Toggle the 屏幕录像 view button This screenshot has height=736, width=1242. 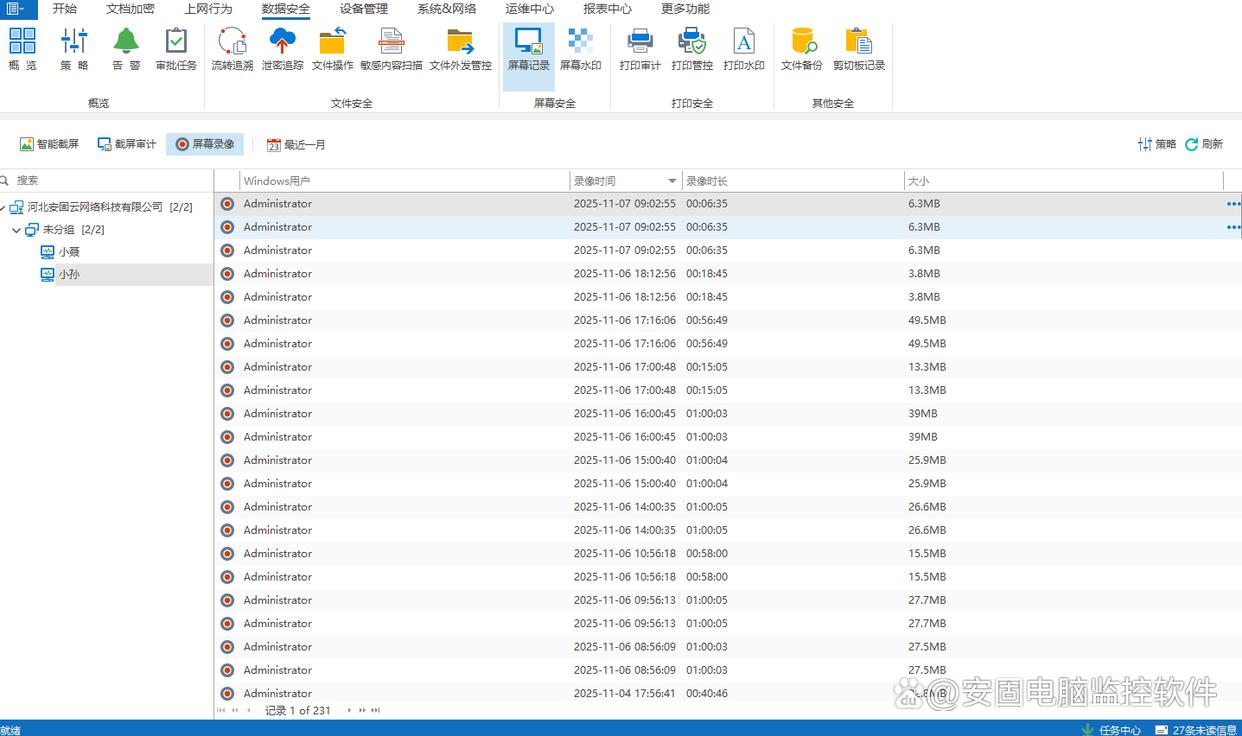click(x=205, y=144)
